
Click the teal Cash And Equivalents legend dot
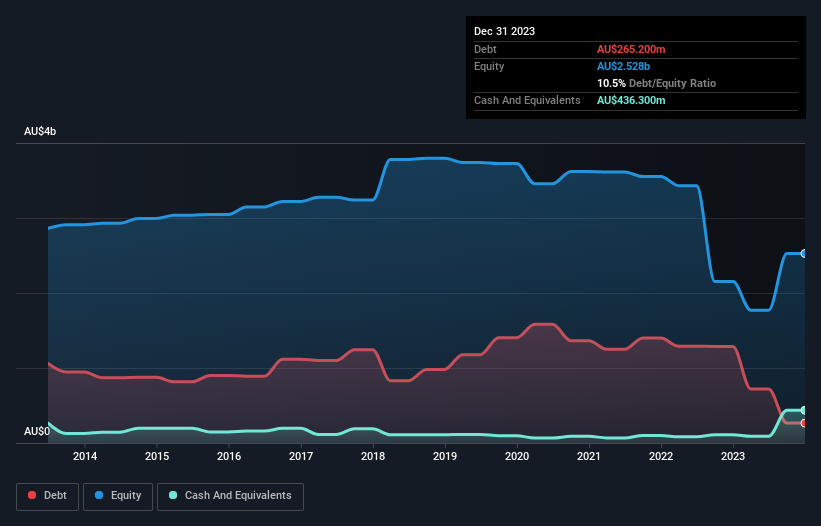173,495
